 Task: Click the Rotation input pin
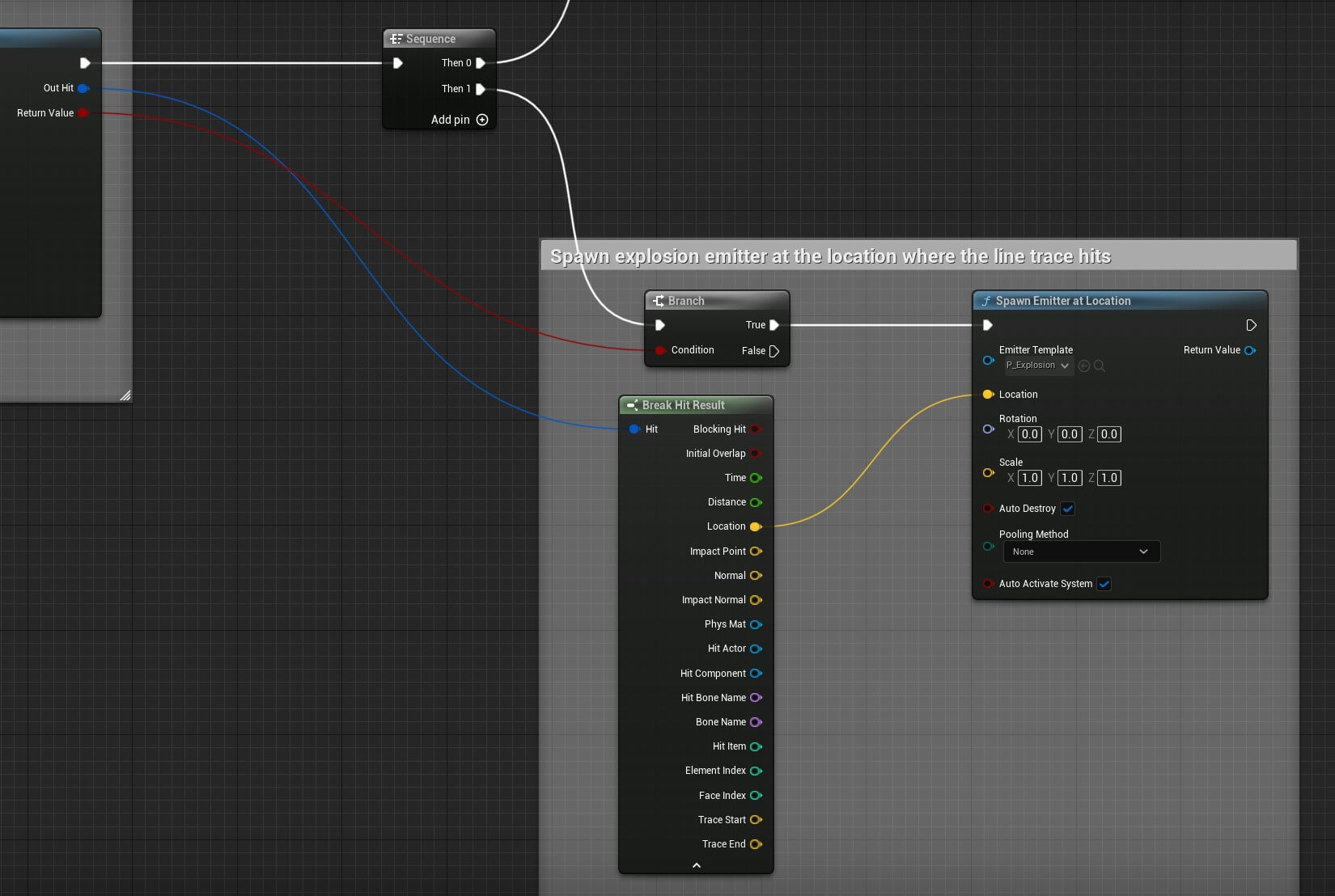(x=988, y=429)
